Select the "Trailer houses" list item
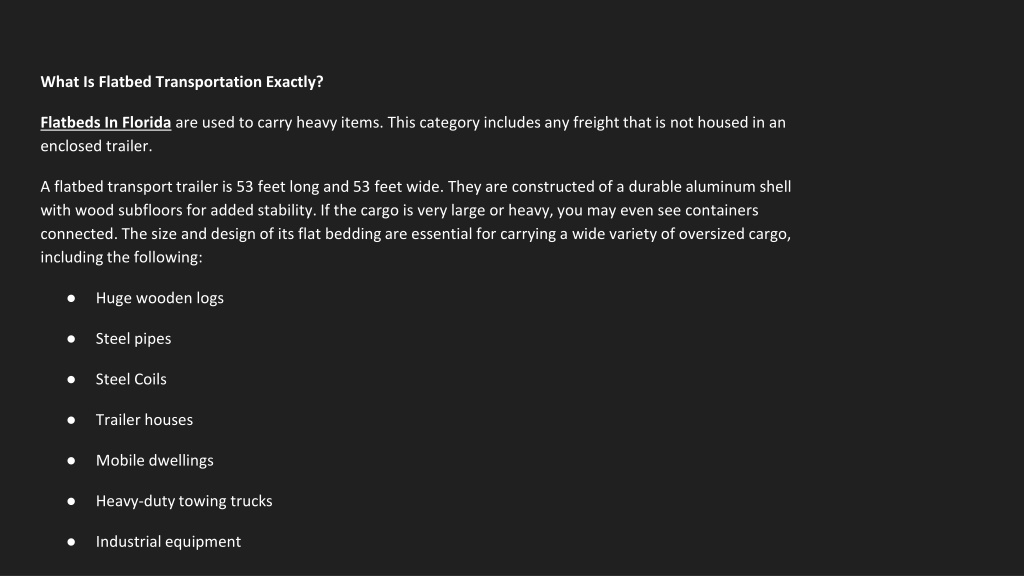 pyautogui.click(x=144, y=420)
